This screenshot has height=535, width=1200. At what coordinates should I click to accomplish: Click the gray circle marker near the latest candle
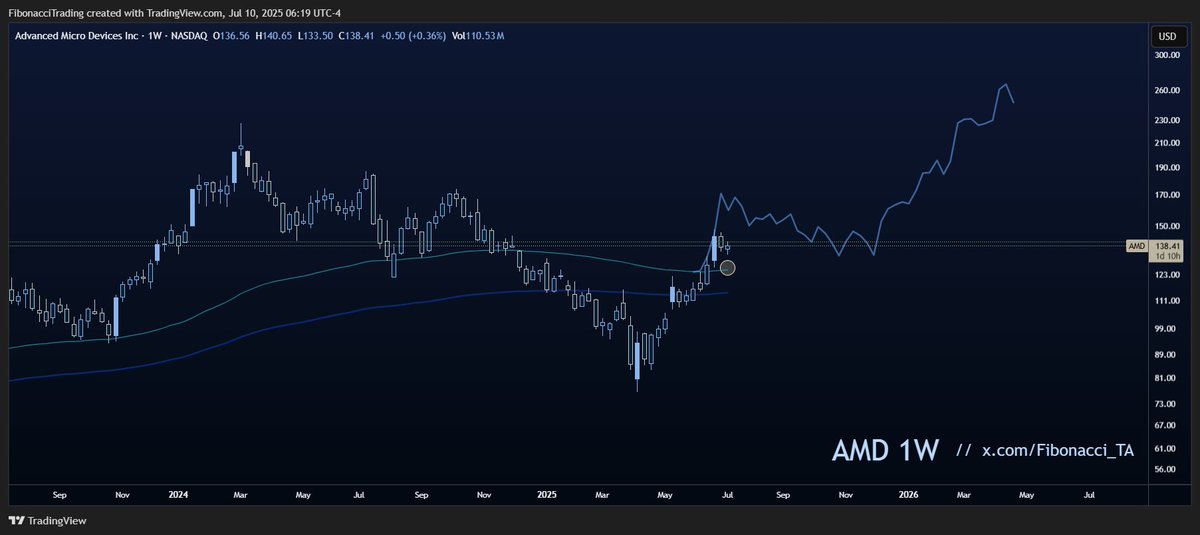728,268
